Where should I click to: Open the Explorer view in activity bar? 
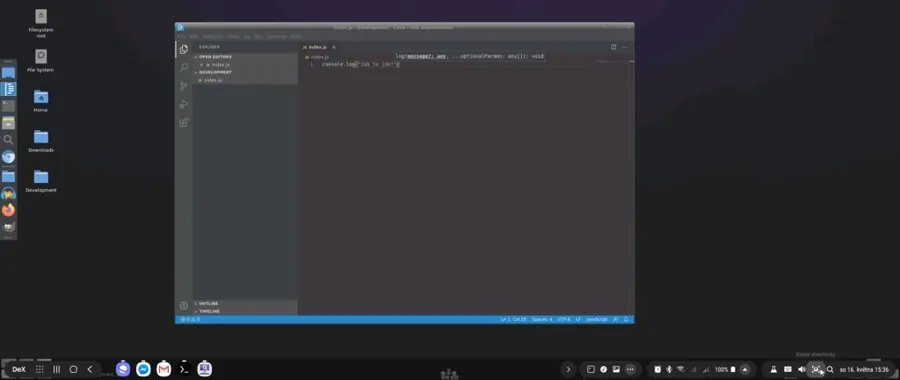[x=184, y=49]
